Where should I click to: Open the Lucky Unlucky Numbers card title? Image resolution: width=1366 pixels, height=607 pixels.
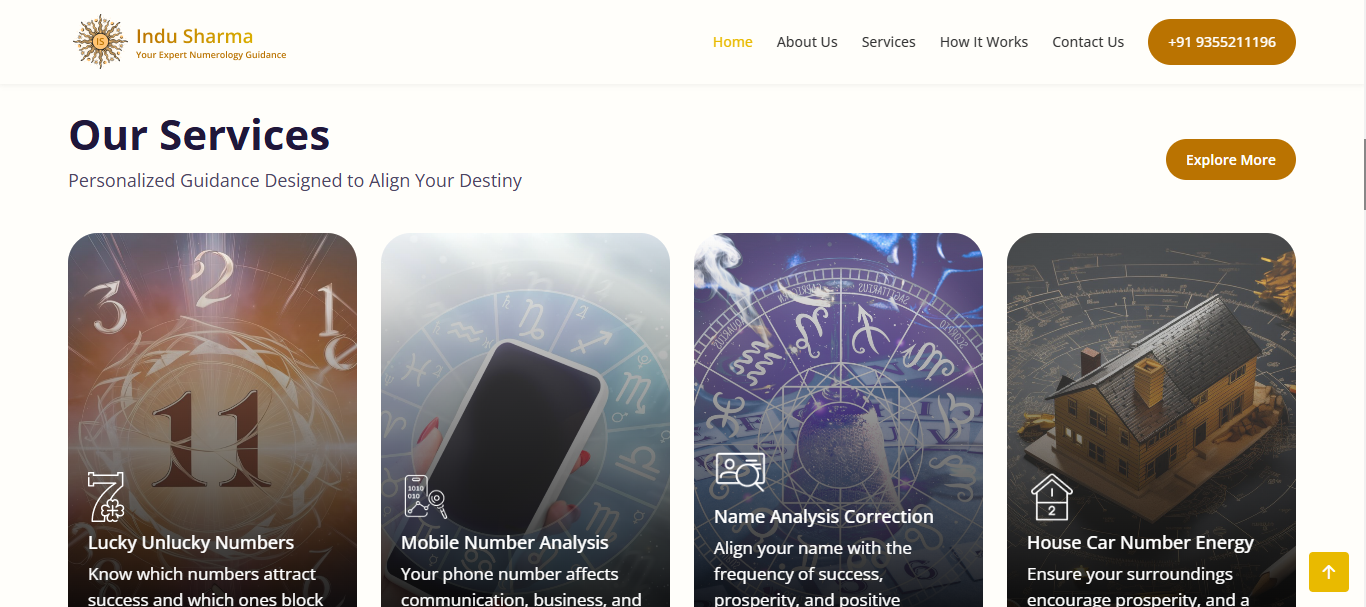pos(191,543)
